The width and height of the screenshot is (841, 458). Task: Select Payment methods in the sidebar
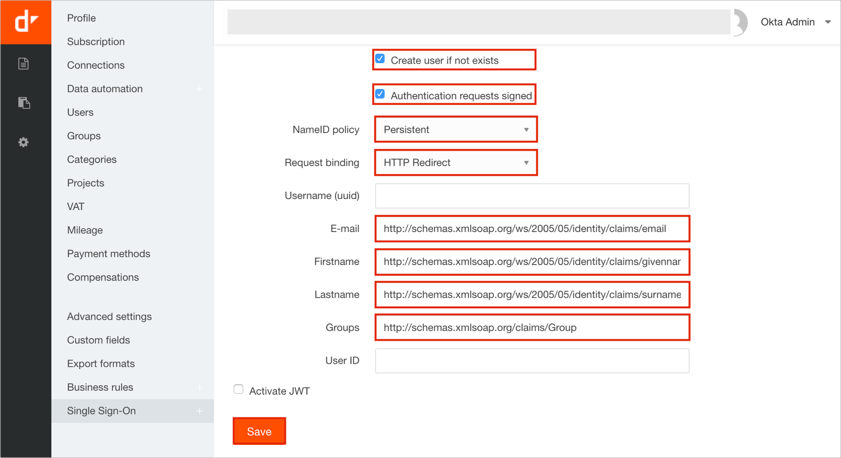(x=108, y=254)
